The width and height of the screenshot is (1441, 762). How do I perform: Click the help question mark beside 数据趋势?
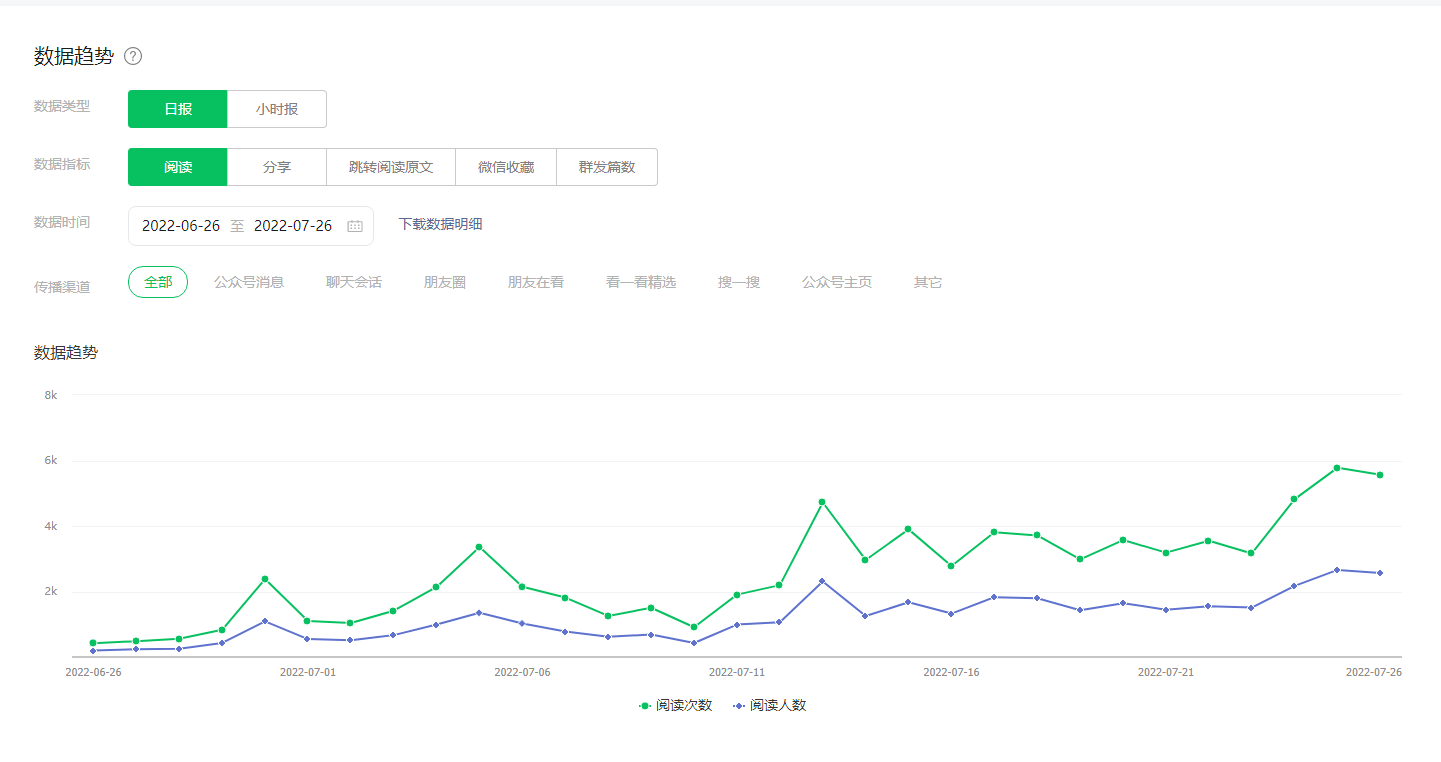(x=133, y=56)
